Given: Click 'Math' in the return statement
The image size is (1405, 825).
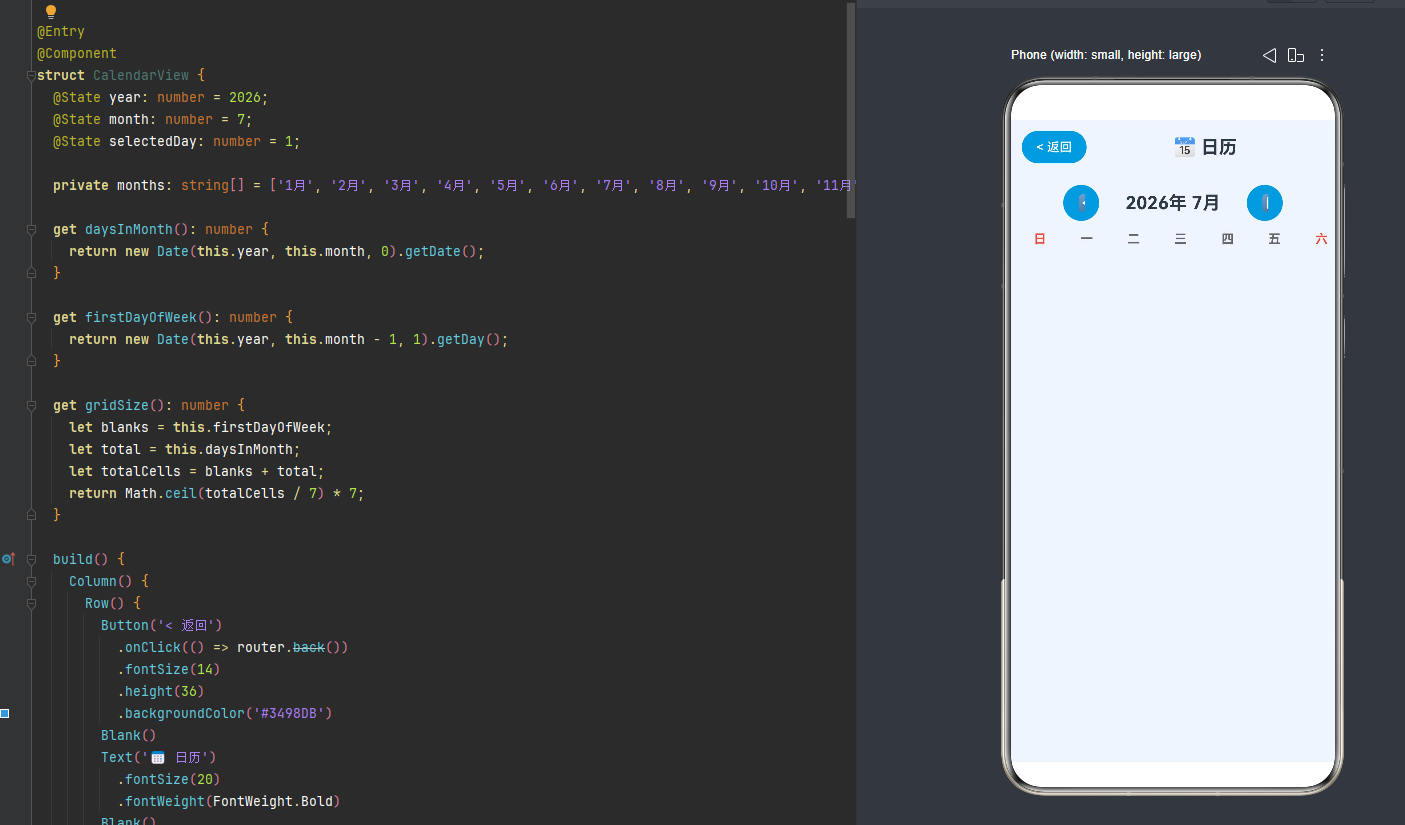Looking at the screenshot, I should [x=141, y=493].
